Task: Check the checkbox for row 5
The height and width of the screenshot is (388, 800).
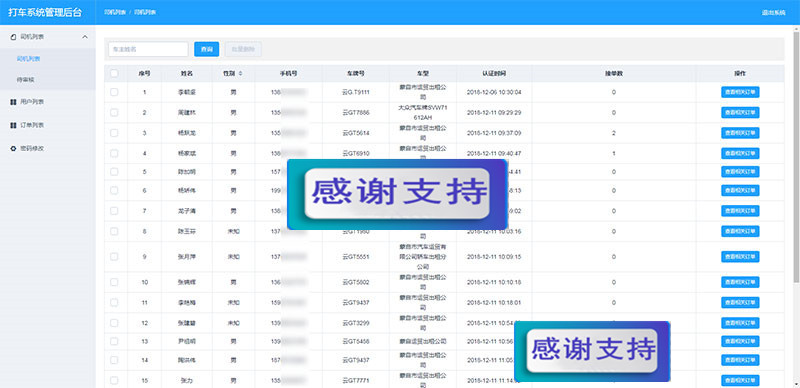Action: click(114, 172)
